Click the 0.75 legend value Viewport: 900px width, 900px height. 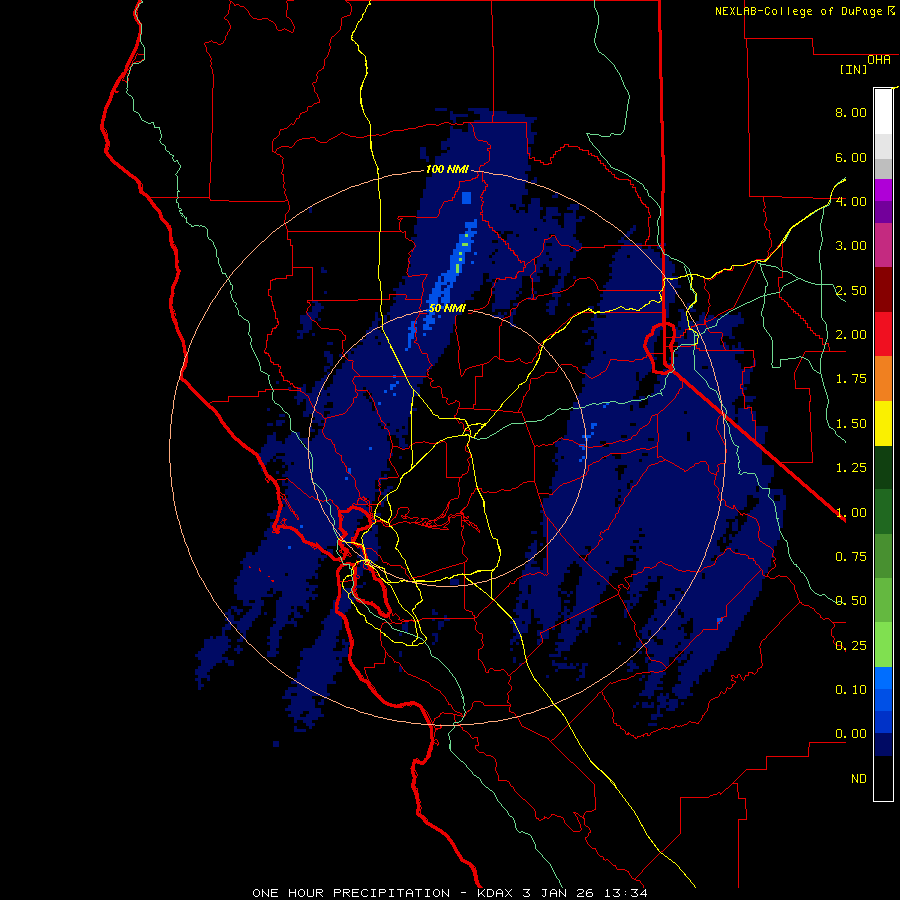(851, 557)
